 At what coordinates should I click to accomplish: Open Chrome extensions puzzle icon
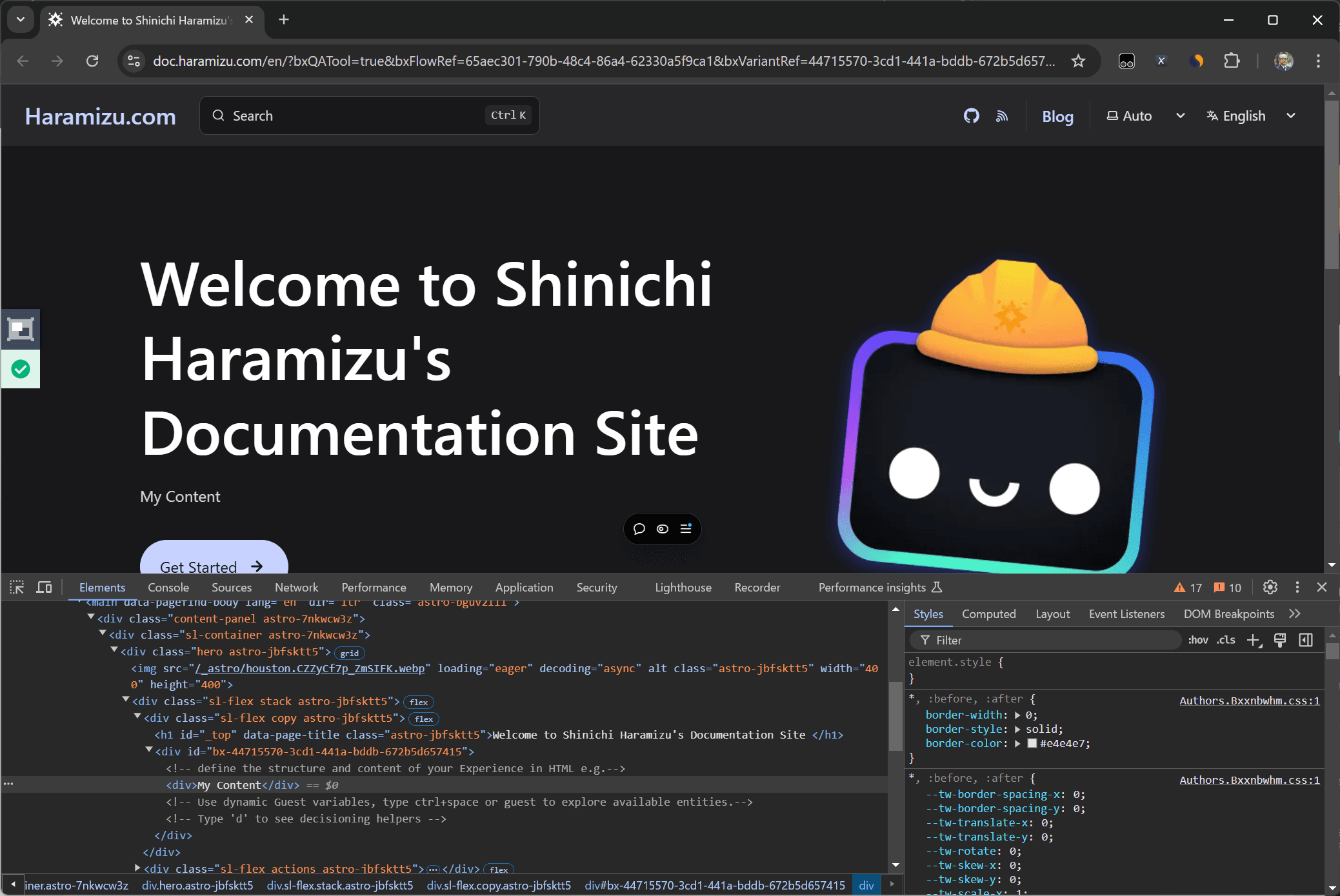[1232, 61]
